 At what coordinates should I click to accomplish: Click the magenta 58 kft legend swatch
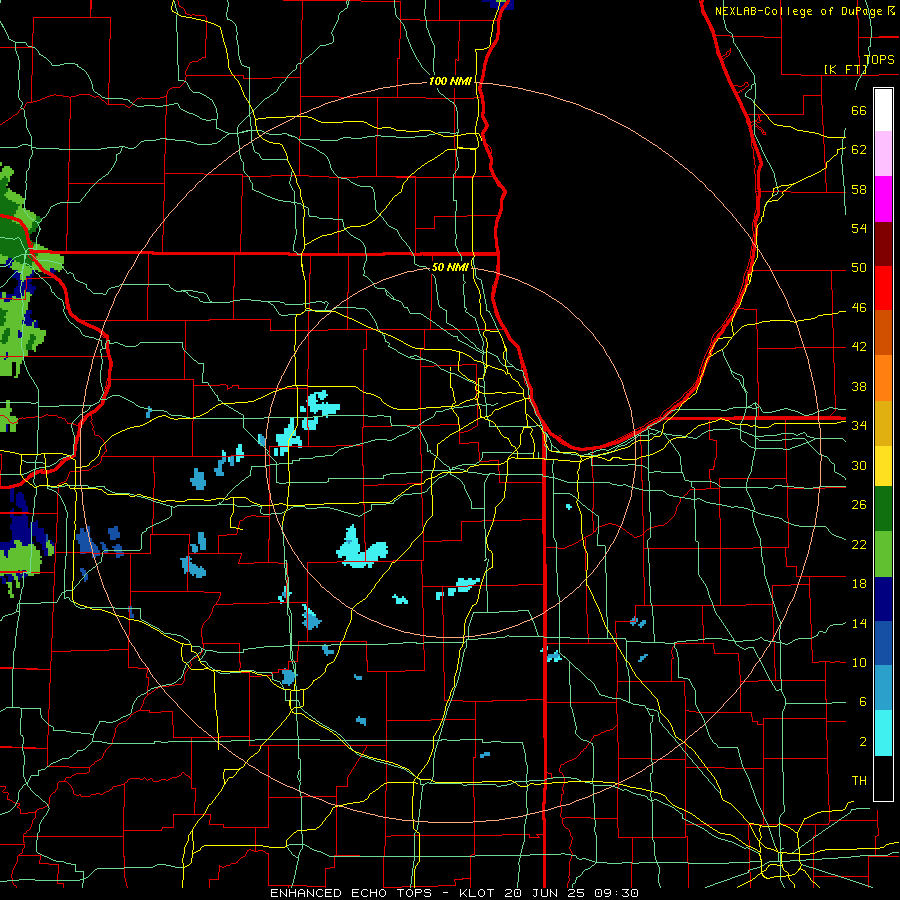click(883, 199)
